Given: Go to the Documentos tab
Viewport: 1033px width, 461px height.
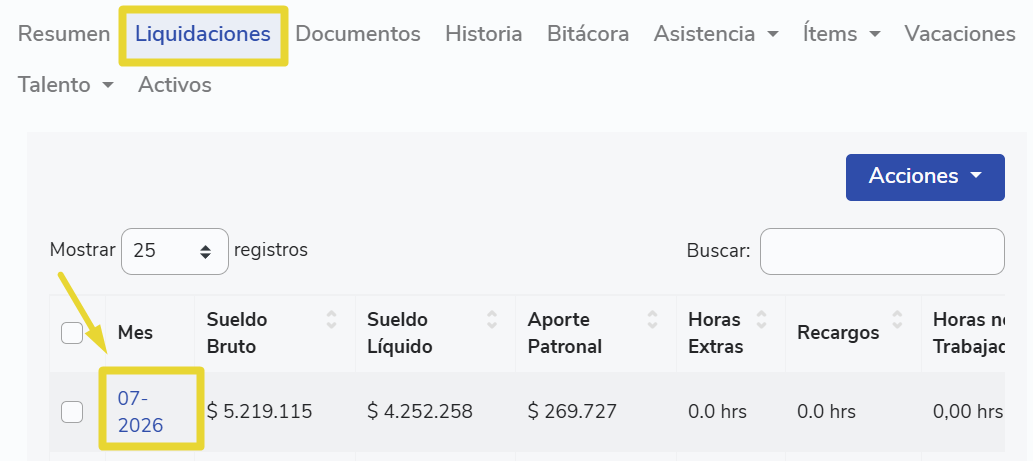Looking at the screenshot, I should (x=358, y=34).
